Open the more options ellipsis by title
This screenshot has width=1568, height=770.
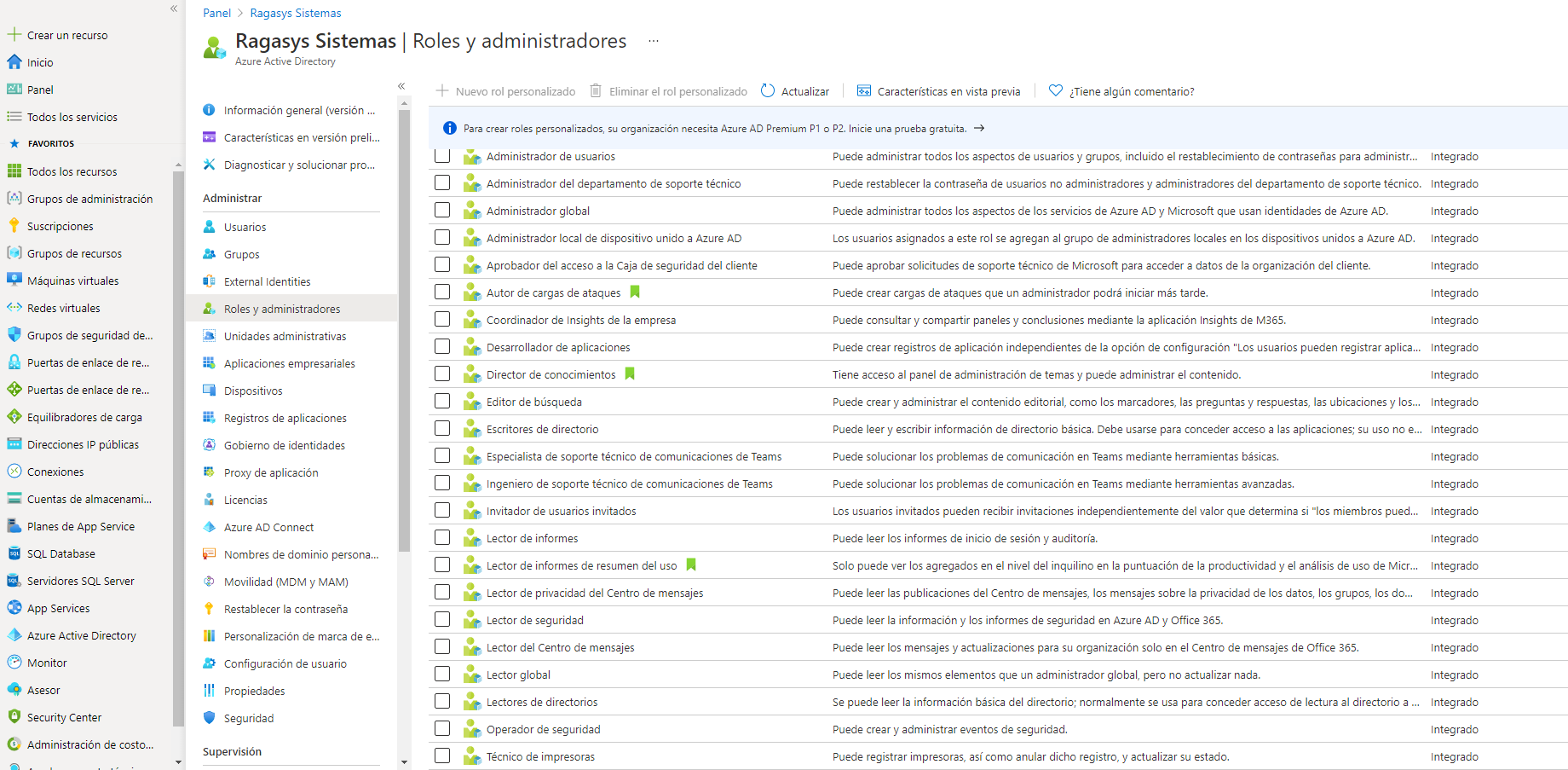coord(654,41)
